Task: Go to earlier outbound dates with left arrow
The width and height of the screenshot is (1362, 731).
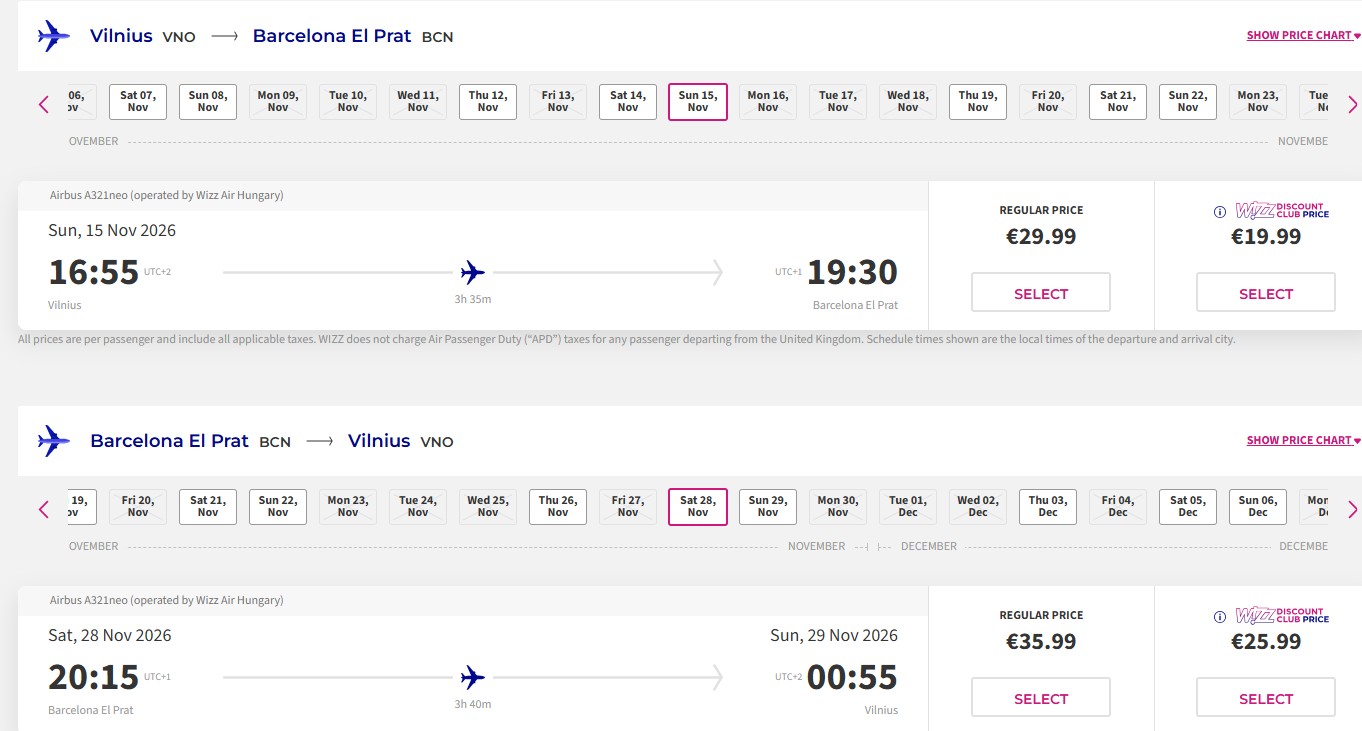Action: click(44, 104)
